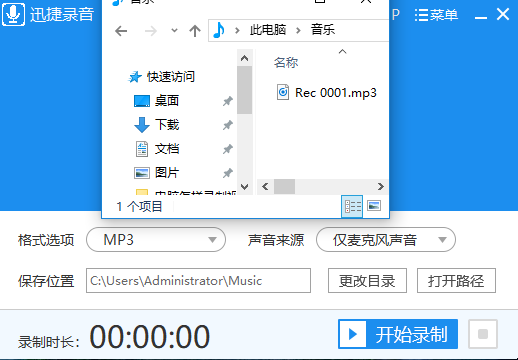Click the Rec 0001.mp3 file icon

point(283,92)
